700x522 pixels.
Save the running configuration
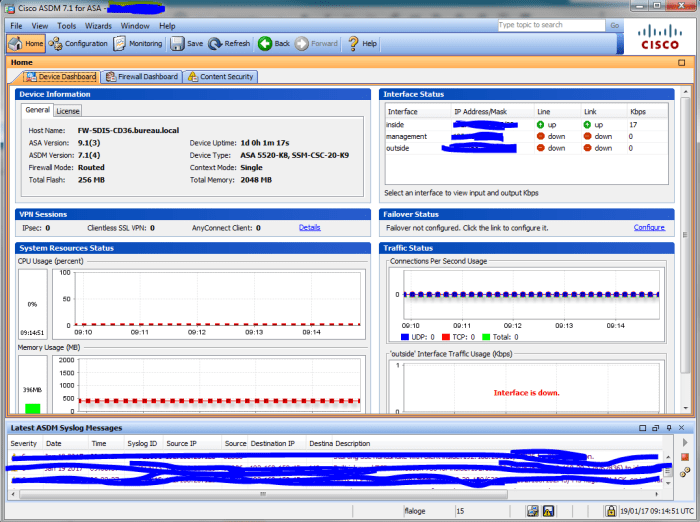pyautogui.click(x=187, y=44)
